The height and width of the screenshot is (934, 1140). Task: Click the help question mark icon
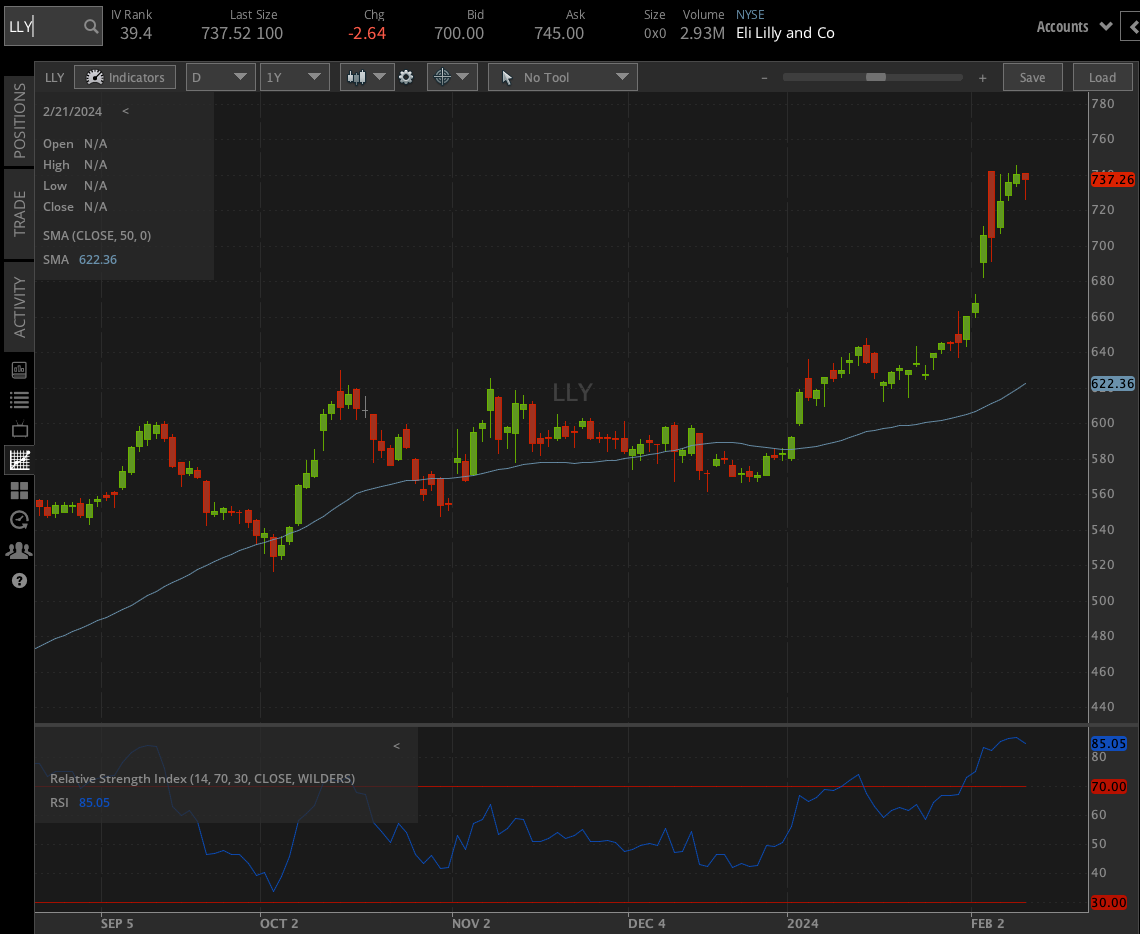(x=18, y=581)
